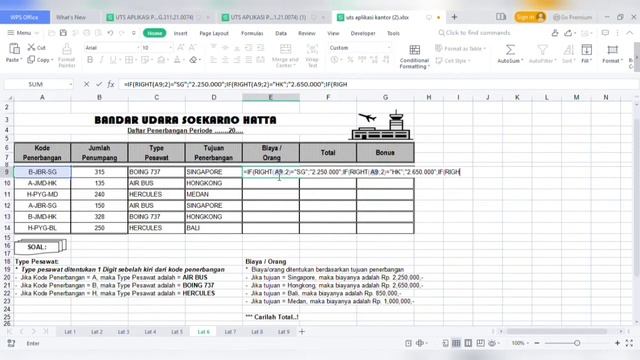Click the Undo arrow
Viewport: 640px width, 360px height.
coord(110,33)
